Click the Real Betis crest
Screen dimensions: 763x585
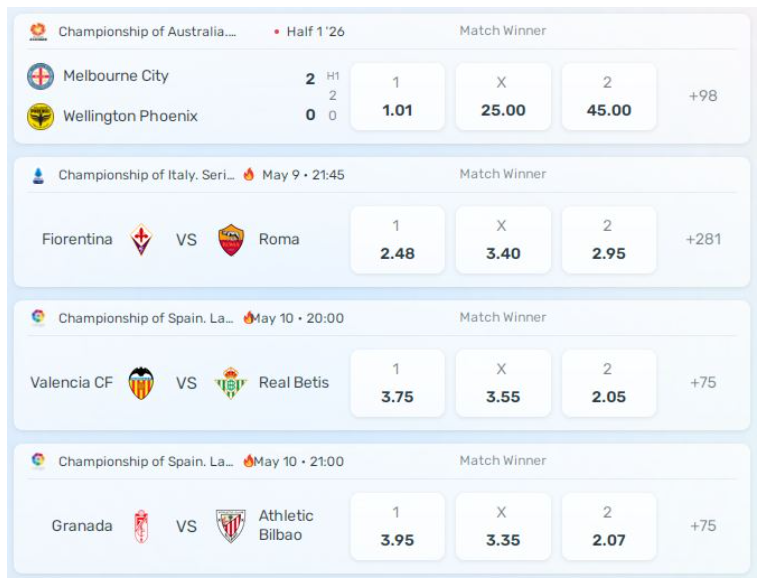(x=231, y=383)
